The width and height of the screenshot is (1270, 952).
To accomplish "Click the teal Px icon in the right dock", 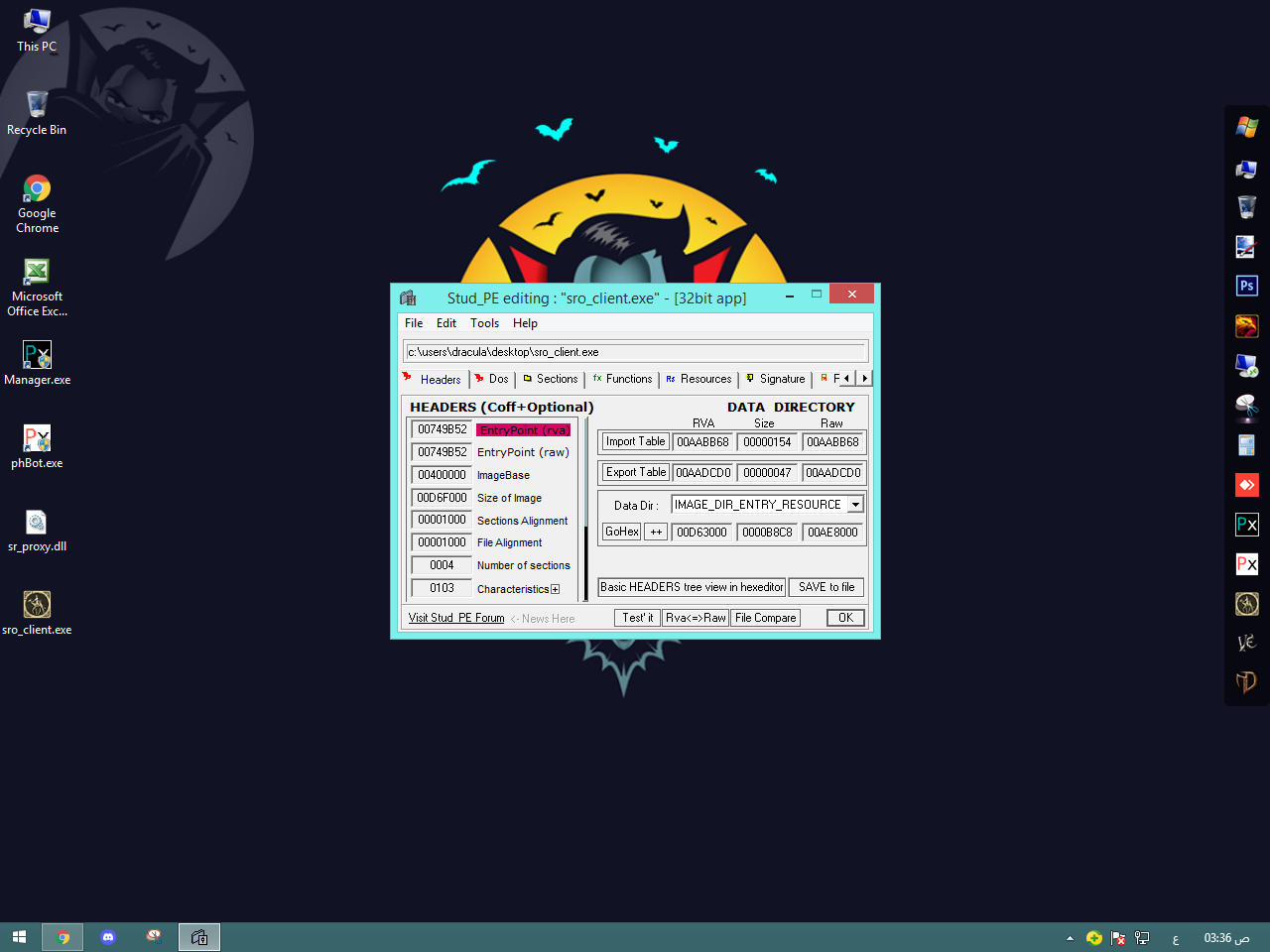I will pos(1247,524).
